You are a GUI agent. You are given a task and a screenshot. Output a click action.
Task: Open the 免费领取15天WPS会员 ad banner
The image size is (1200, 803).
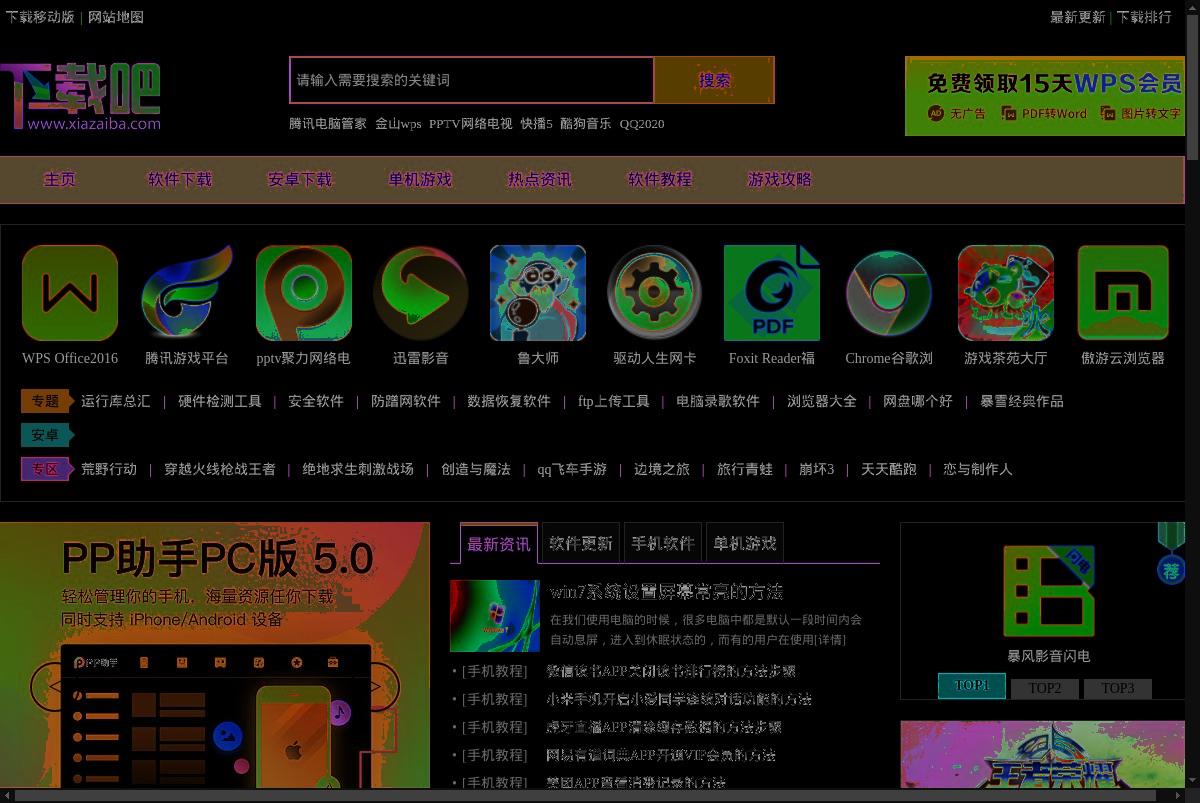[x=1045, y=96]
